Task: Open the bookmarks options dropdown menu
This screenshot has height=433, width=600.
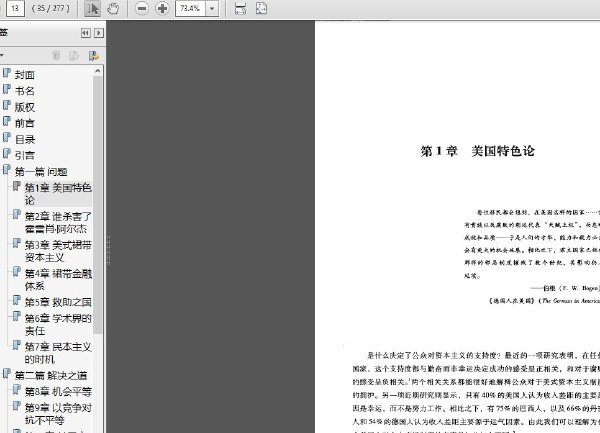Action: pos(3,56)
